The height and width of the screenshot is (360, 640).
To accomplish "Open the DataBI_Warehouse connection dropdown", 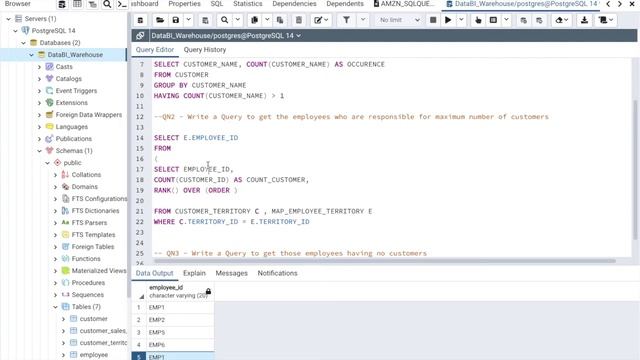I will point(226,36).
